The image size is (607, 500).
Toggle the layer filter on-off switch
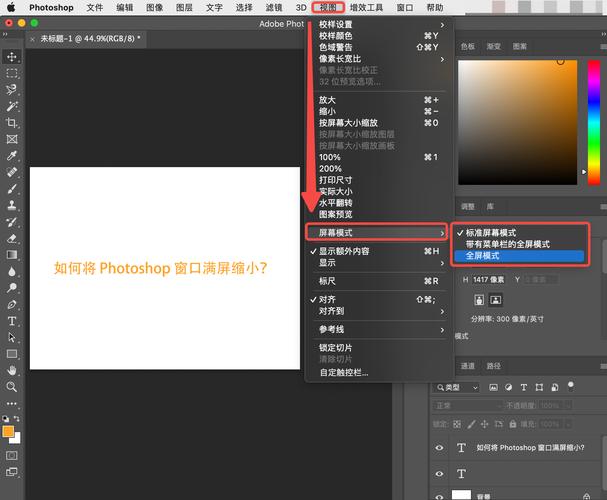(x=570, y=385)
